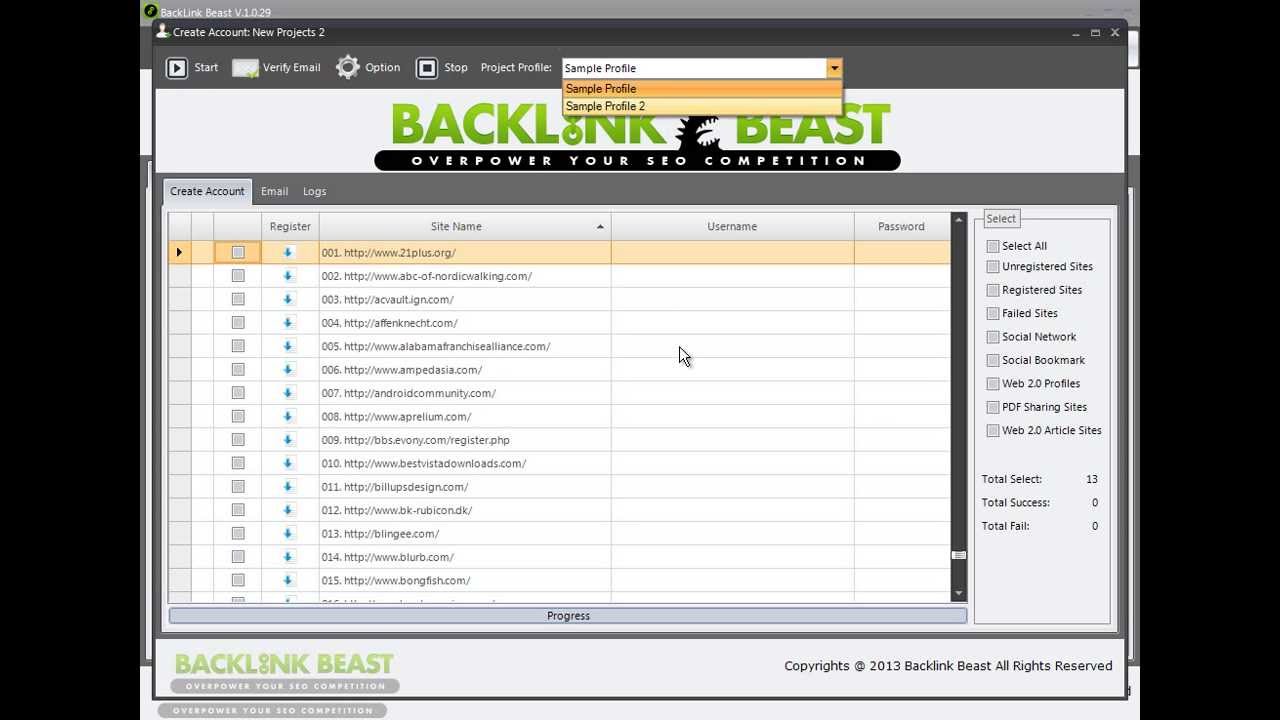Click register arrow for ampedasia.com
1280x720 pixels.
tap(288, 369)
